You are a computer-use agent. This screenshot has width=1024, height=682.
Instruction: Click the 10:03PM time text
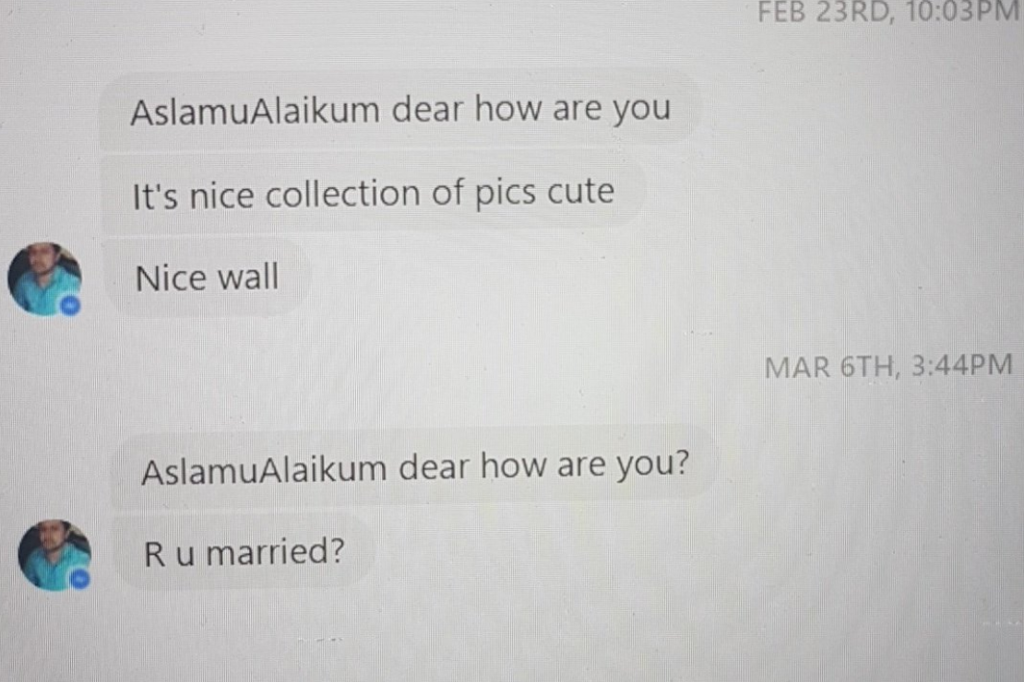click(963, 12)
